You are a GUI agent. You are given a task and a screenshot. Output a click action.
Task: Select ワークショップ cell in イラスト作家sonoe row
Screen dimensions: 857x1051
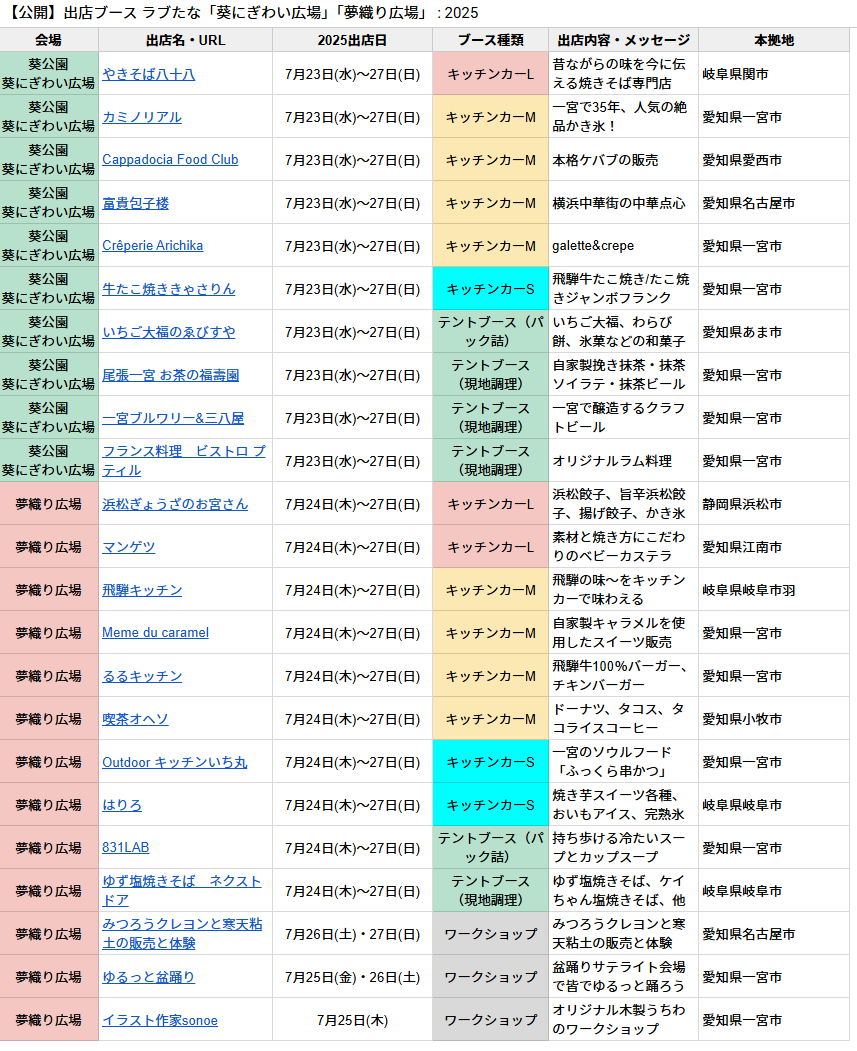pos(490,1020)
